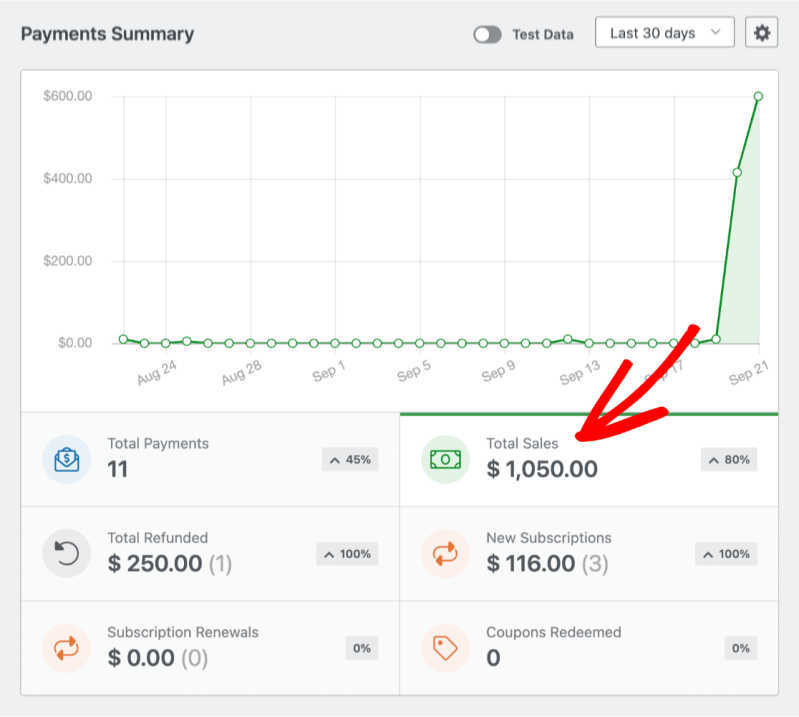Viewport: 799px width, 717px height.
Task: Click the 45% increase badge
Action: pyautogui.click(x=350, y=460)
